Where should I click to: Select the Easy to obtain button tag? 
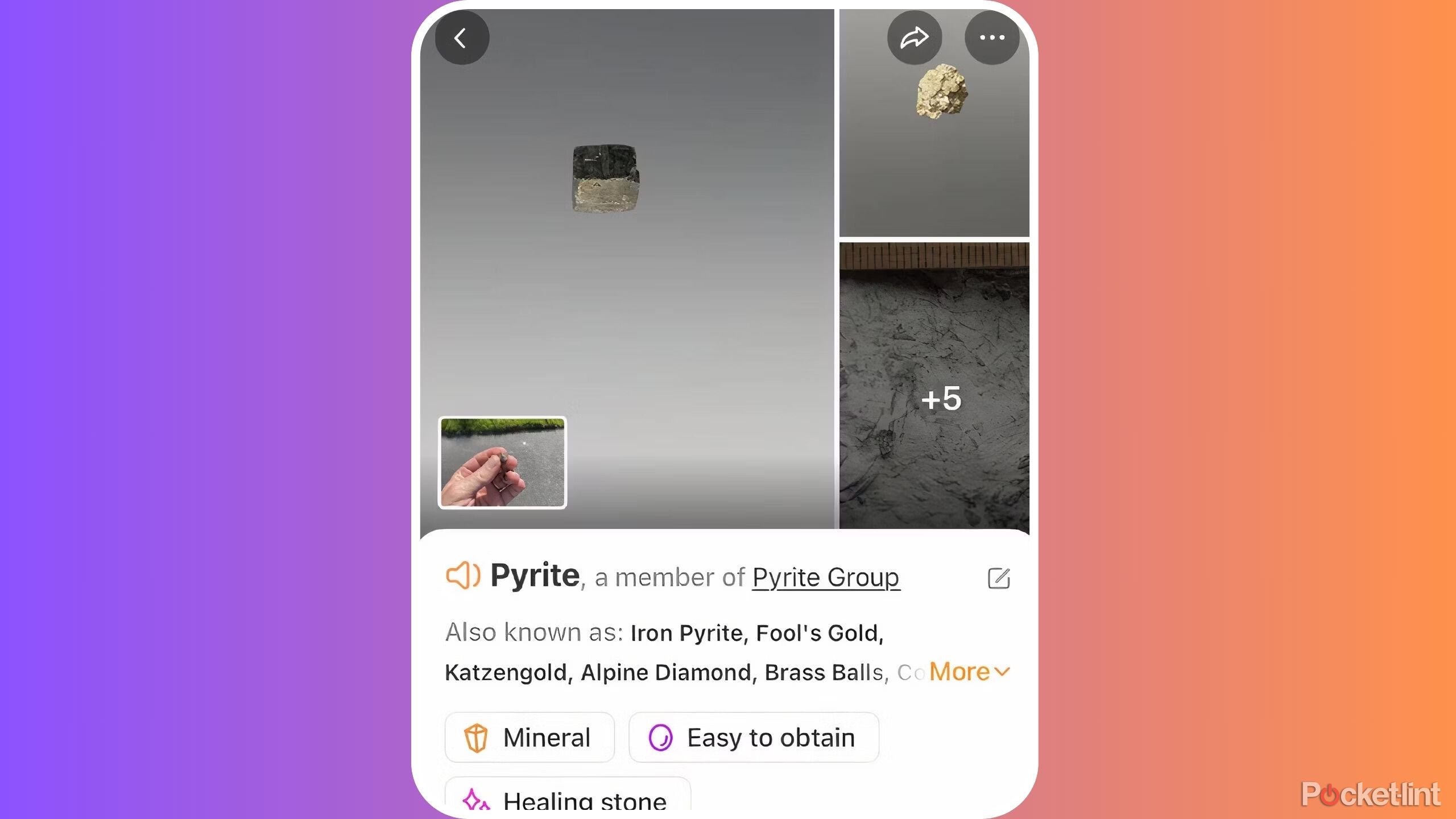tap(751, 737)
